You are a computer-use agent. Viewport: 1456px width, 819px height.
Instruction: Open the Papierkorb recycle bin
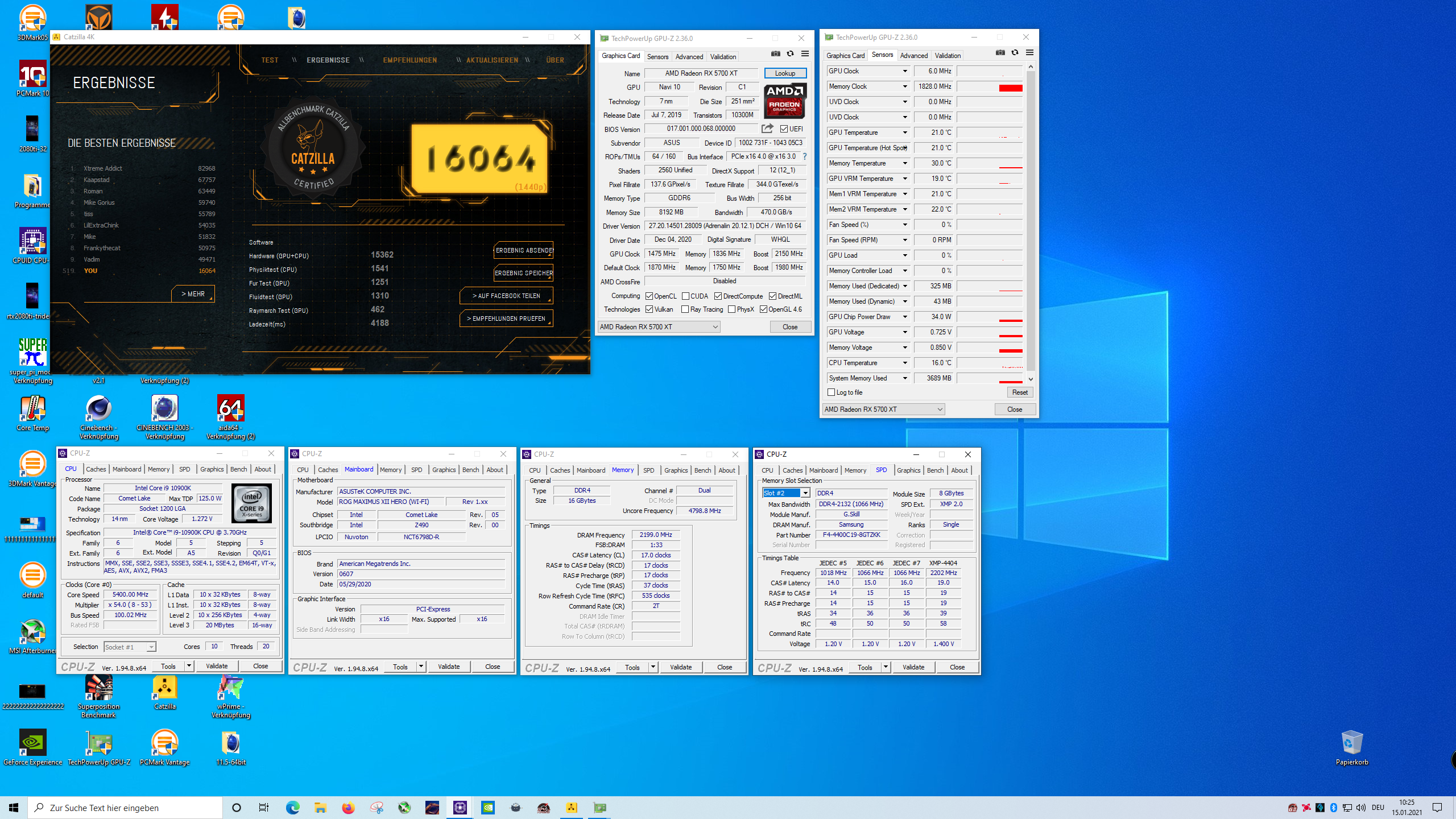coord(1352,747)
